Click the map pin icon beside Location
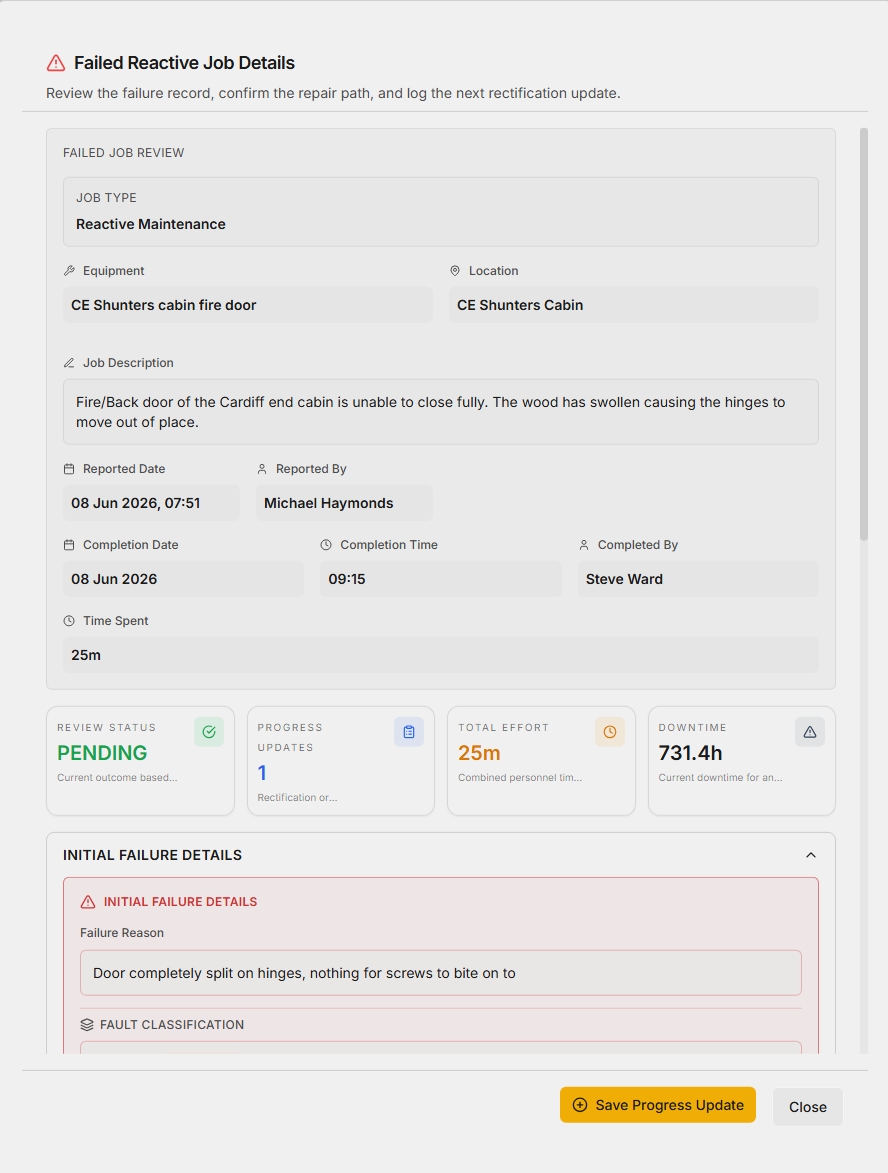Screen dimensions: 888x1173 pyautogui.click(x=455, y=271)
